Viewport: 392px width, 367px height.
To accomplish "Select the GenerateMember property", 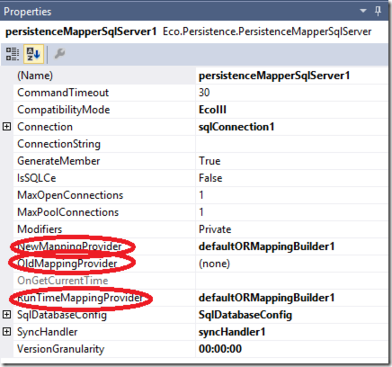I will tap(58, 161).
